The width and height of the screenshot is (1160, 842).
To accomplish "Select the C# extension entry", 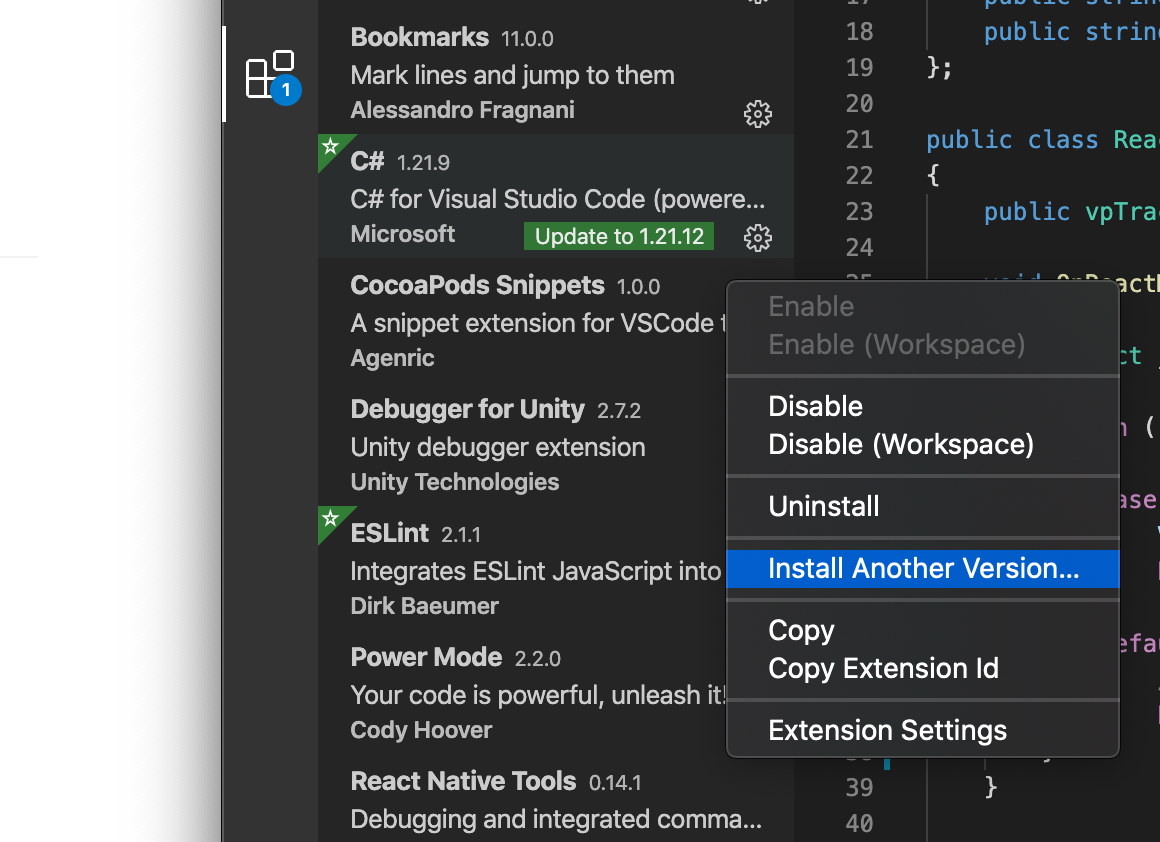I will click(556, 196).
